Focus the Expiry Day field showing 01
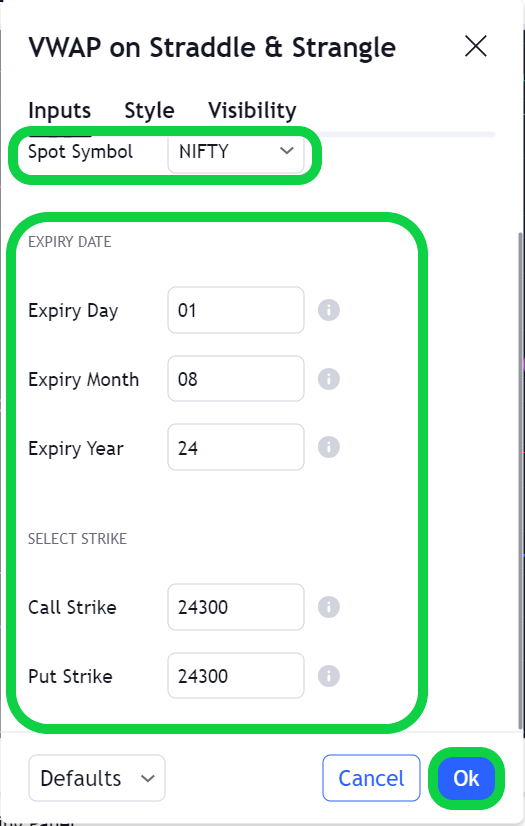 point(236,310)
